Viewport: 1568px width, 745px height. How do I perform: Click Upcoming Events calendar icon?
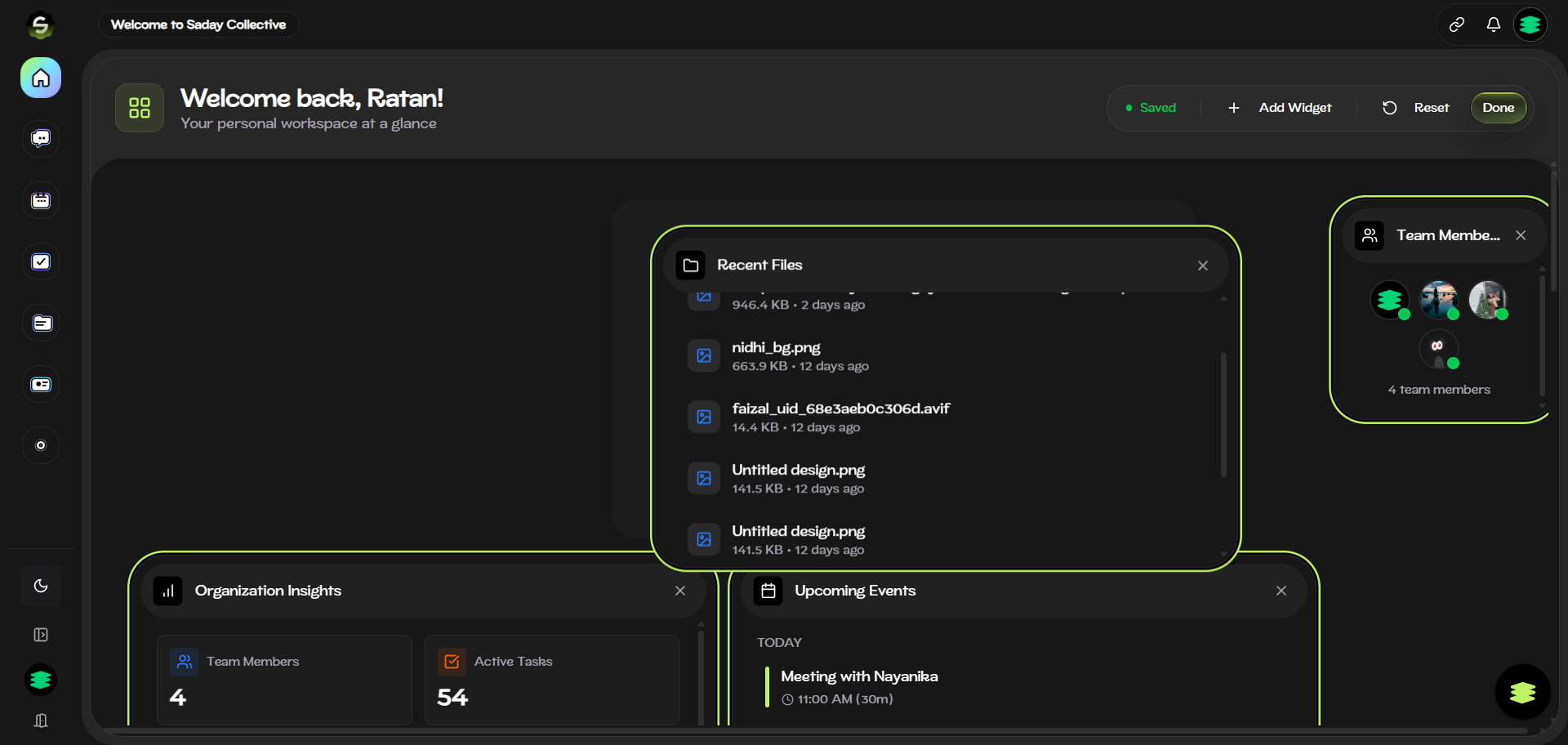(x=768, y=591)
